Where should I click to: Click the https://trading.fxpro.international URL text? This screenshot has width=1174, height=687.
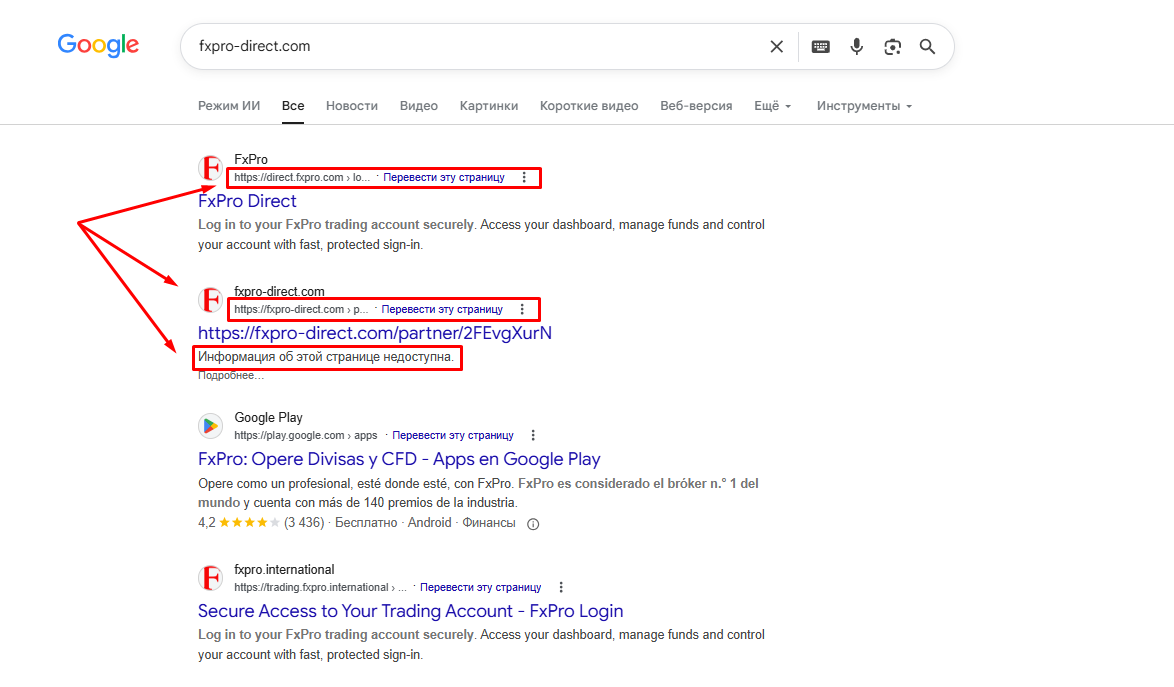point(320,587)
